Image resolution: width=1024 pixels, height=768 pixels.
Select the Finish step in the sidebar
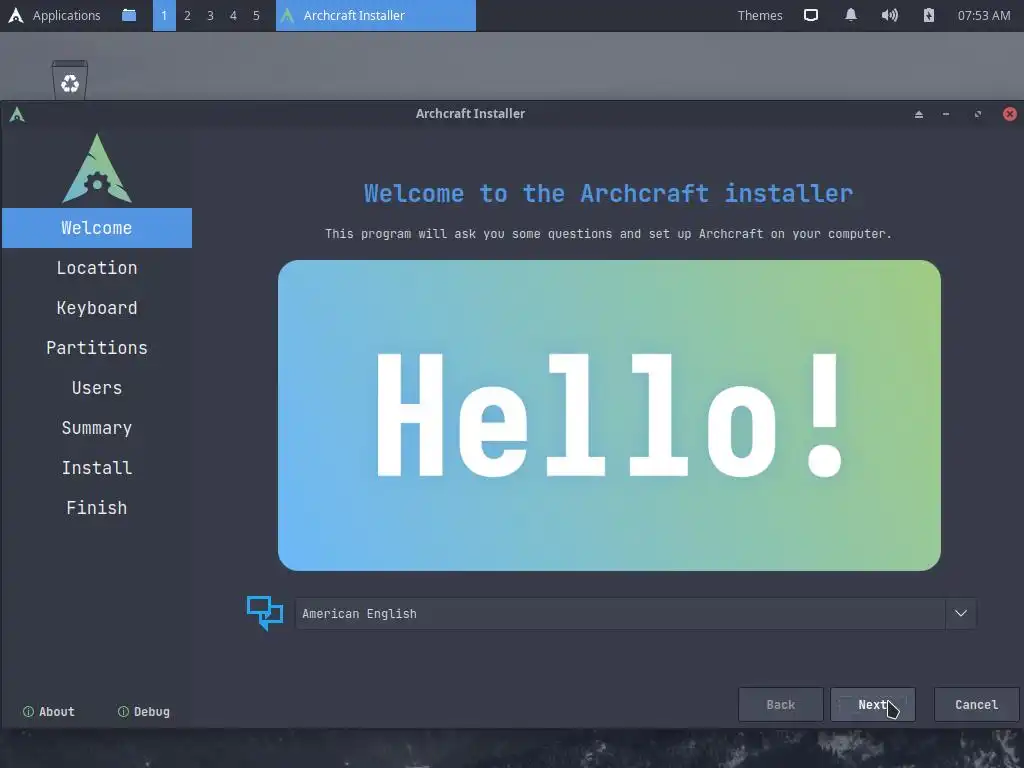pyautogui.click(x=97, y=507)
